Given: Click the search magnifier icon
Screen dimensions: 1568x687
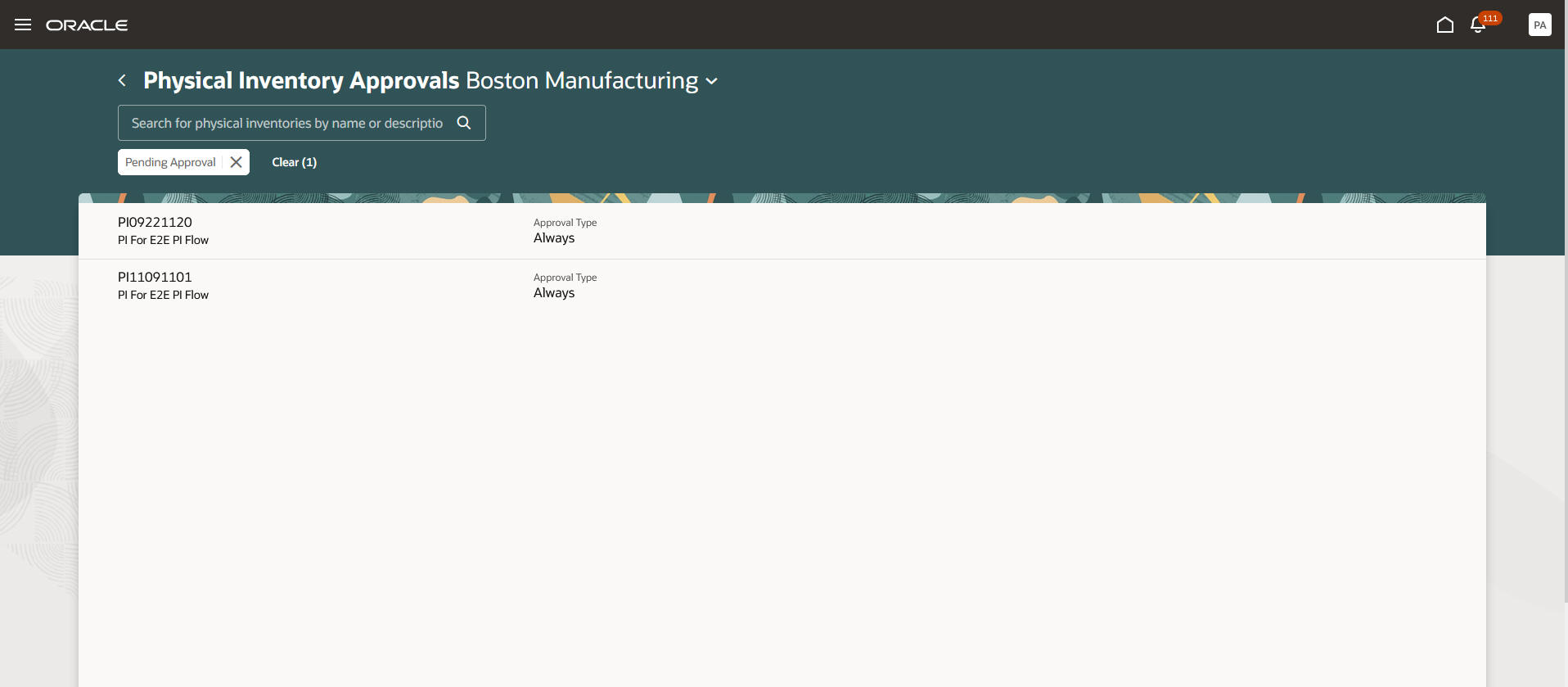Looking at the screenshot, I should point(464,123).
